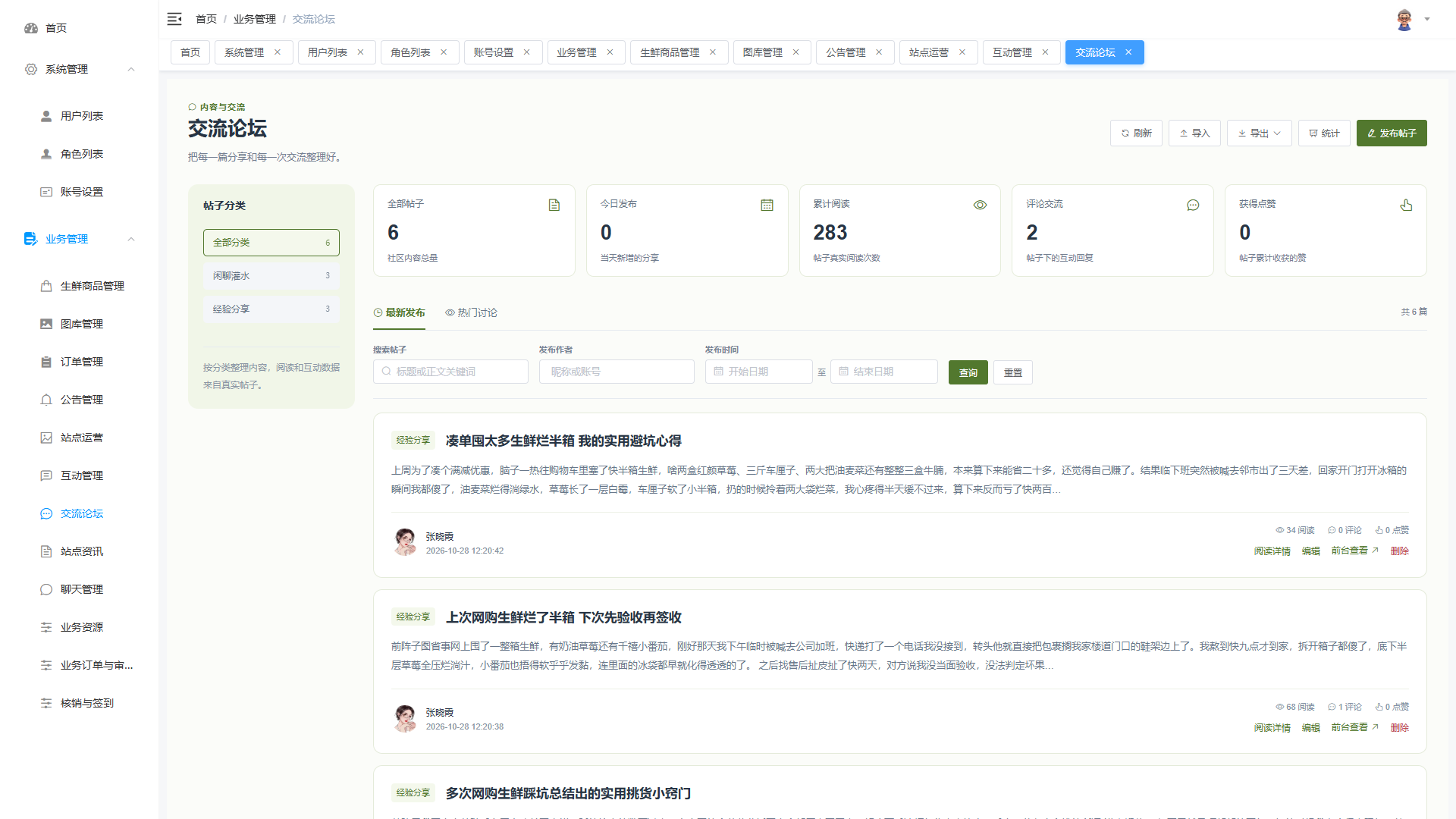This screenshot has width=1456, height=819.
Task: Select the 全部分类 category
Action: coord(271,243)
